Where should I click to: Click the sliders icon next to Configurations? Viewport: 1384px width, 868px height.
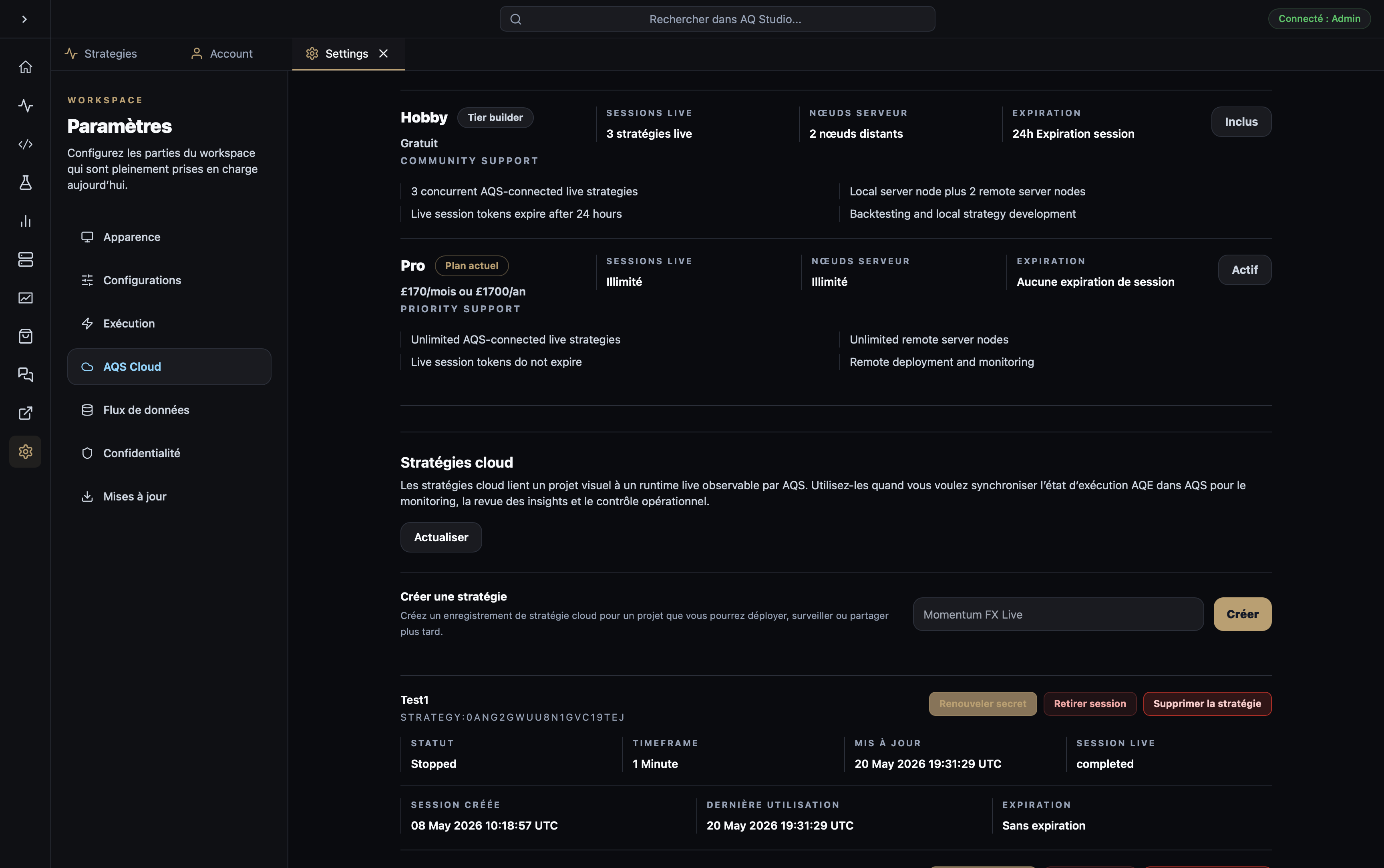point(87,280)
